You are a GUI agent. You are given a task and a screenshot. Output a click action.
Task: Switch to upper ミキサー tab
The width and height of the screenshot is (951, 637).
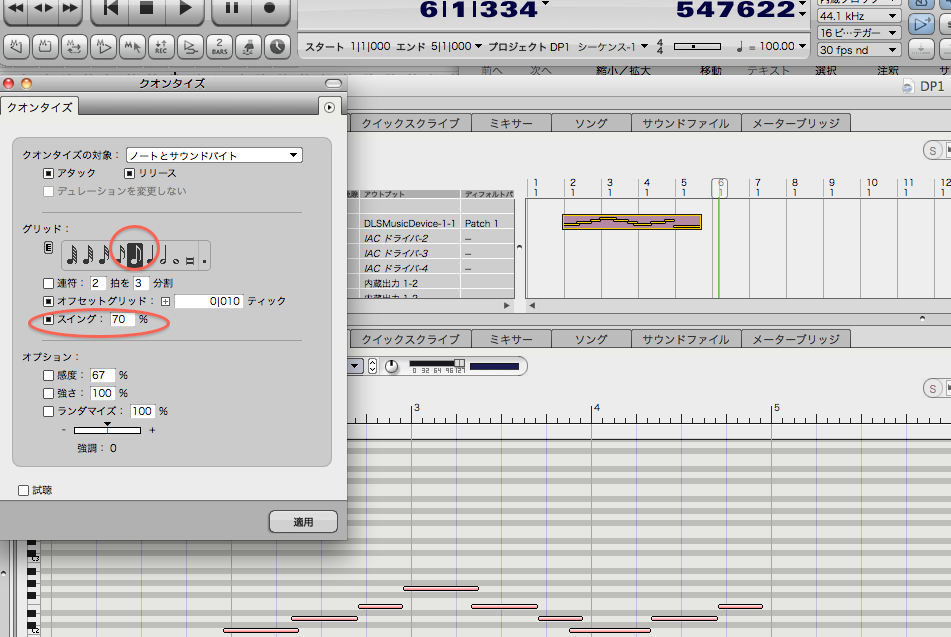point(511,123)
